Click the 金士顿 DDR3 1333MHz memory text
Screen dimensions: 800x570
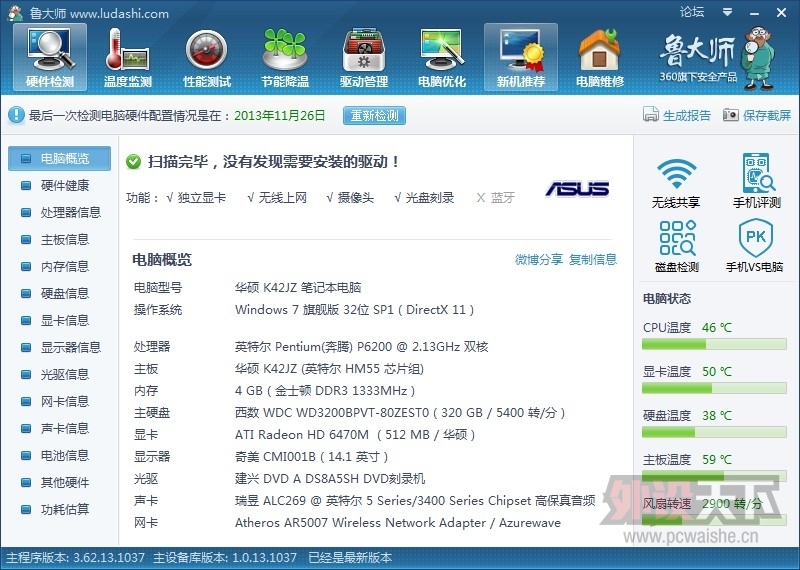pyautogui.click(x=325, y=391)
